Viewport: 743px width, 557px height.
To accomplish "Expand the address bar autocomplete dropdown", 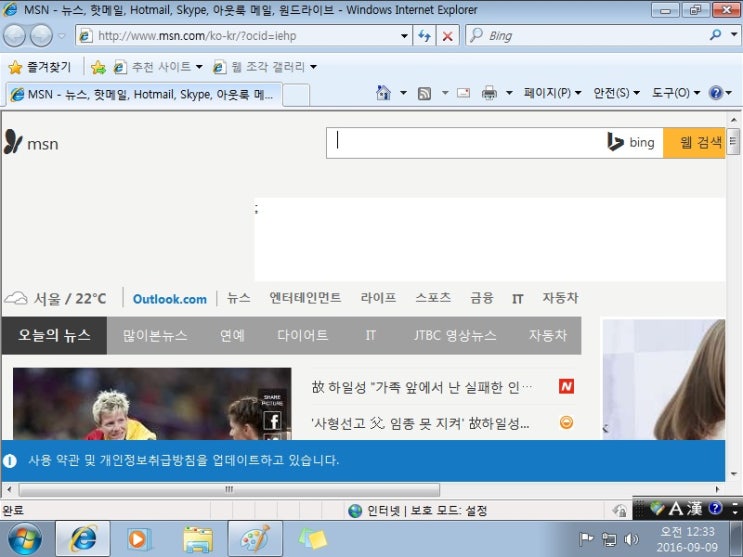I will click(x=404, y=36).
